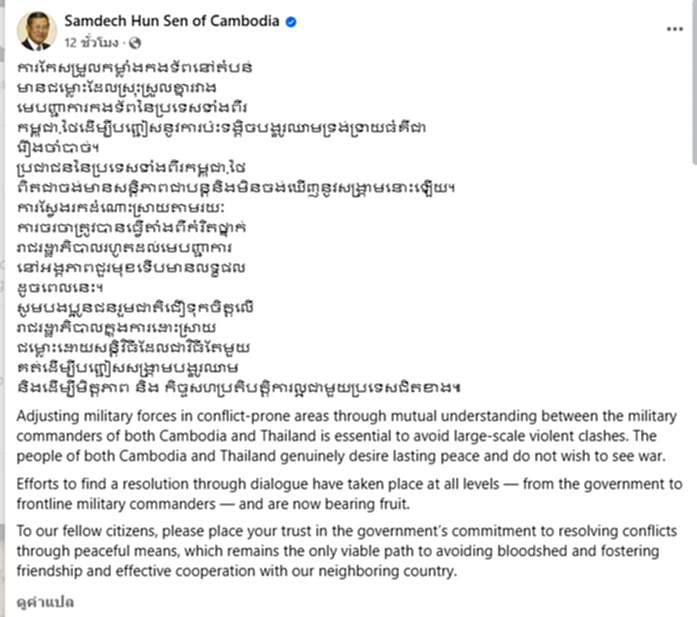
Task: Click the line starting 'through peaceful means'
Action: [x=338, y=551]
